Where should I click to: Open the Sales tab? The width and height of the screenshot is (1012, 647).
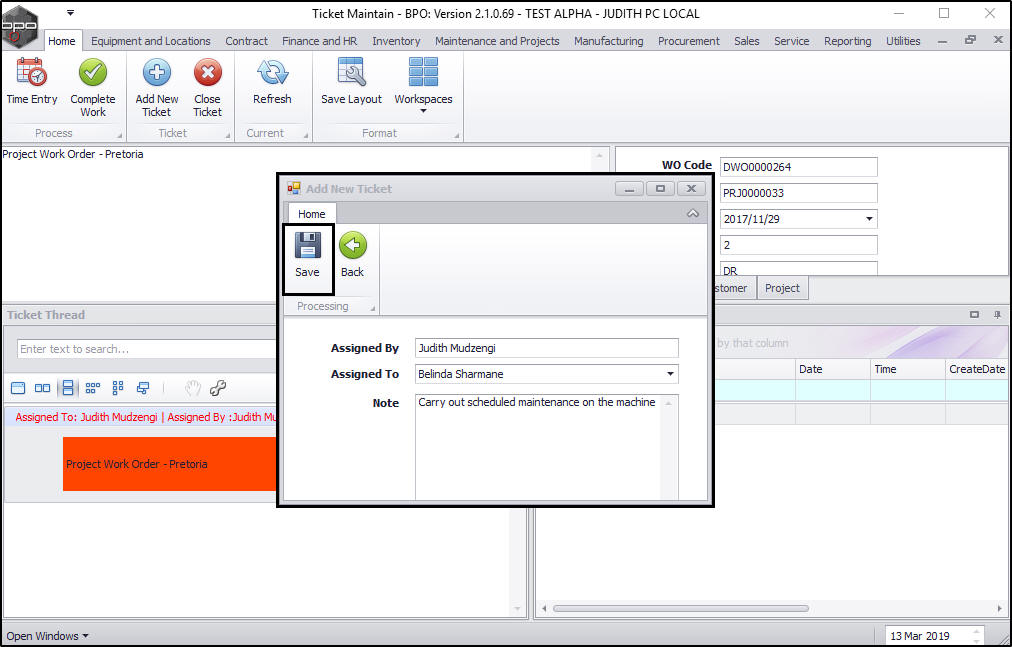(x=747, y=41)
